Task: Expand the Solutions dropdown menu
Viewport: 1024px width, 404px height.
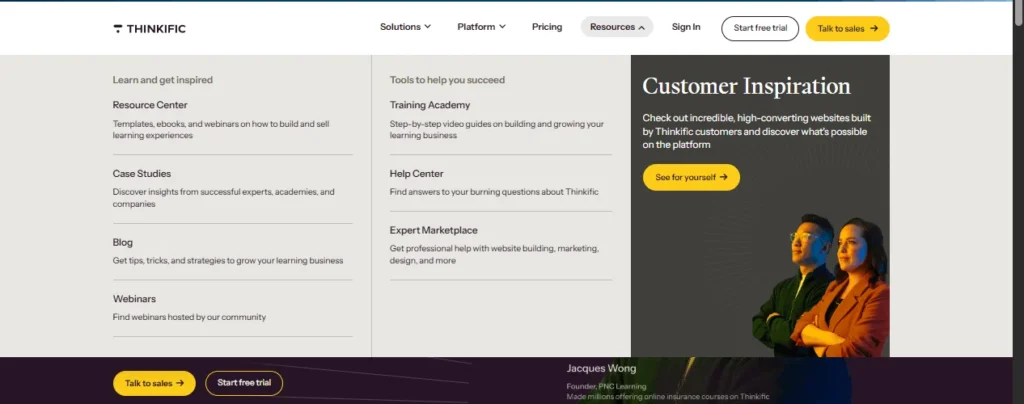Action: 405,27
